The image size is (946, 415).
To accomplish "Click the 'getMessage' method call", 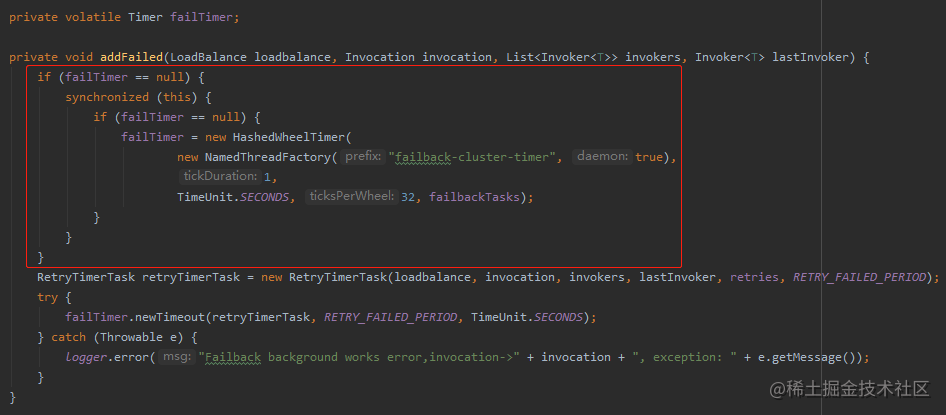I will pyautogui.click(x=807, y=357).
